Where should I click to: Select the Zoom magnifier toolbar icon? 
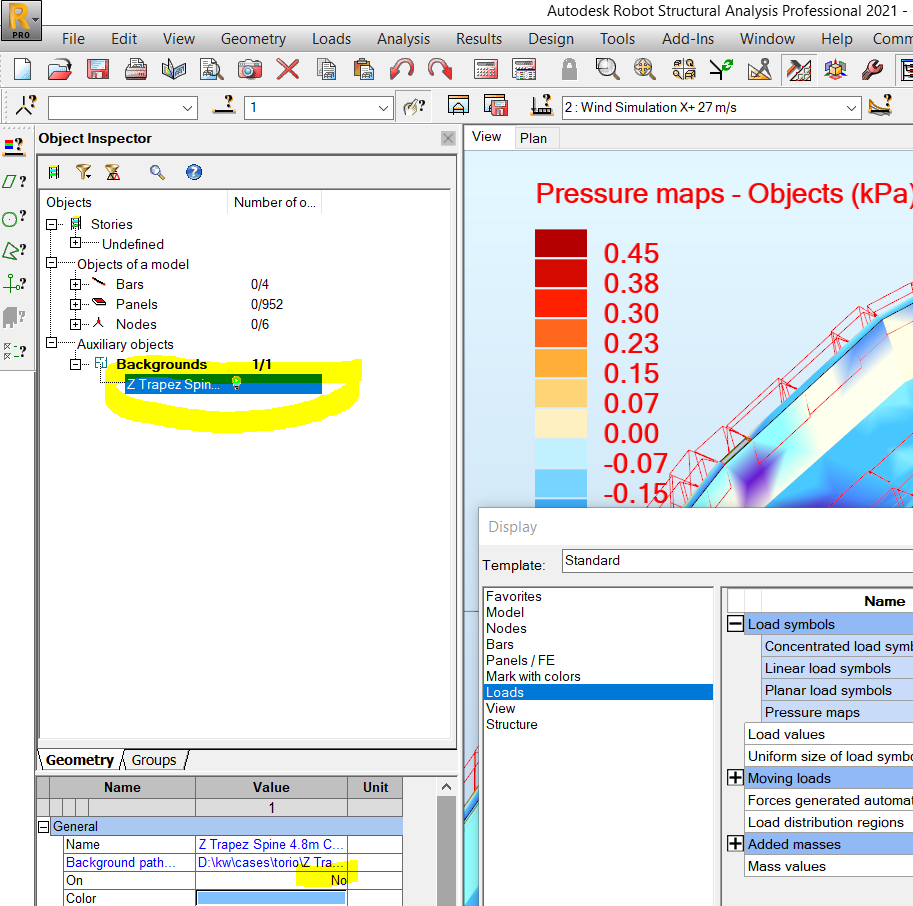pos(605,69)
